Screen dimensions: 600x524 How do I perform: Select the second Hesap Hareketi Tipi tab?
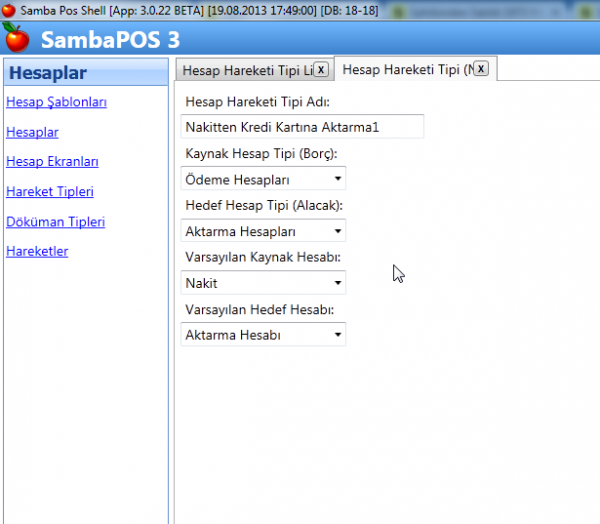point(405,69)
